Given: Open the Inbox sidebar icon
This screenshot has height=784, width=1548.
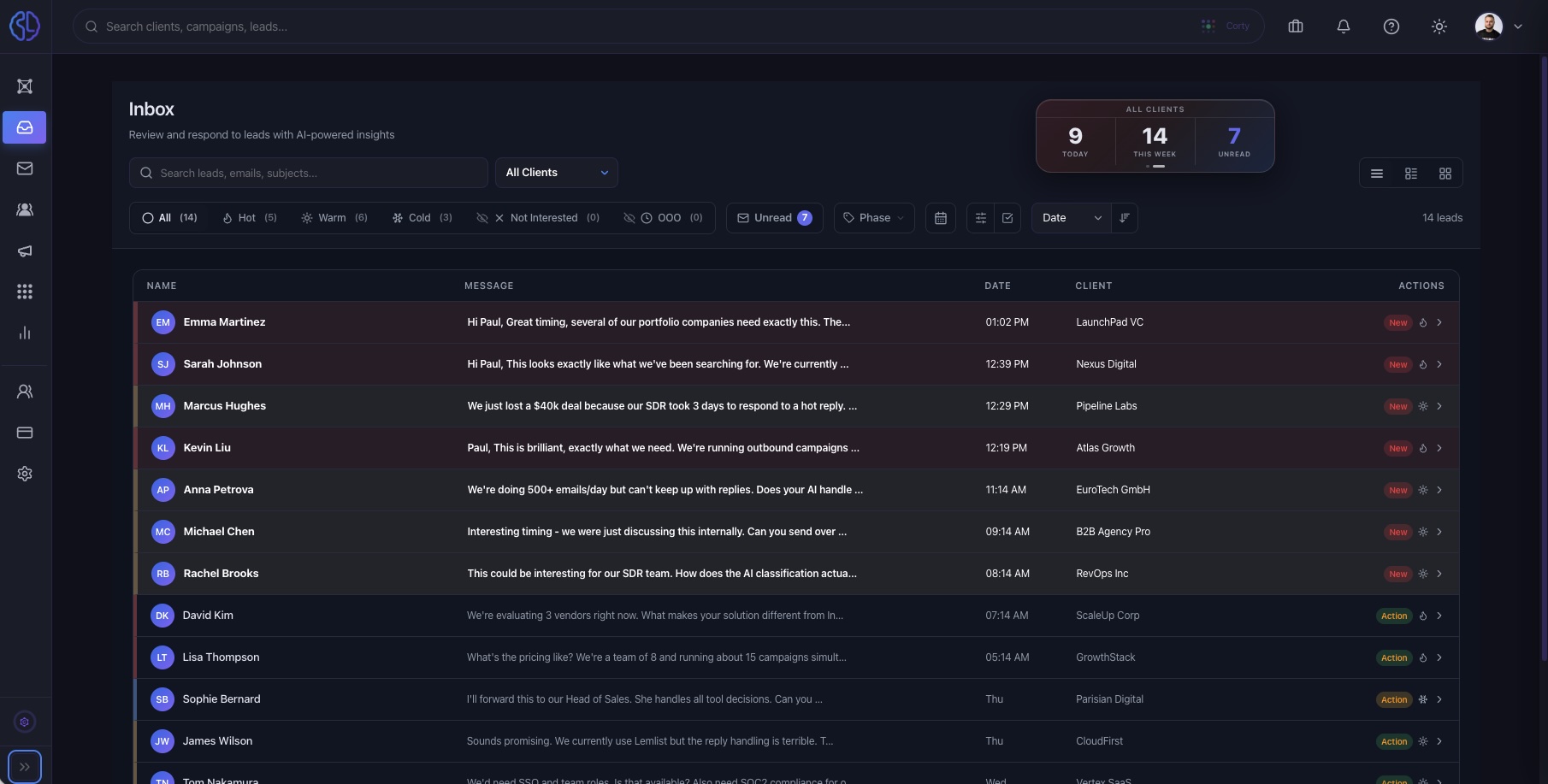Looking at the screenshot, I should pyautogui.click(x=25, y=127).
